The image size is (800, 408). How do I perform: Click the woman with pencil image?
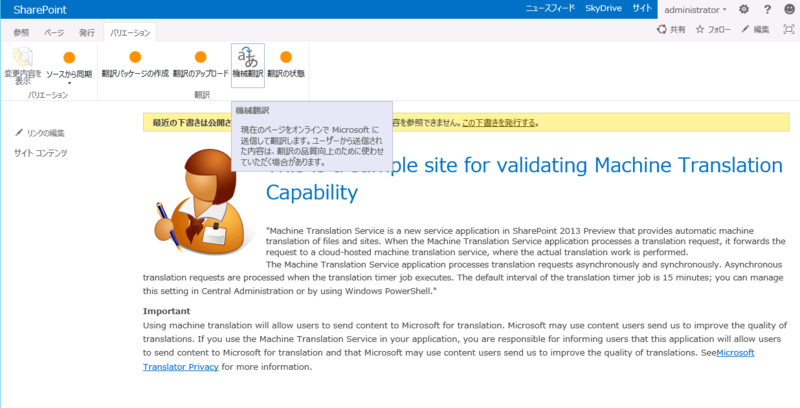204,200
